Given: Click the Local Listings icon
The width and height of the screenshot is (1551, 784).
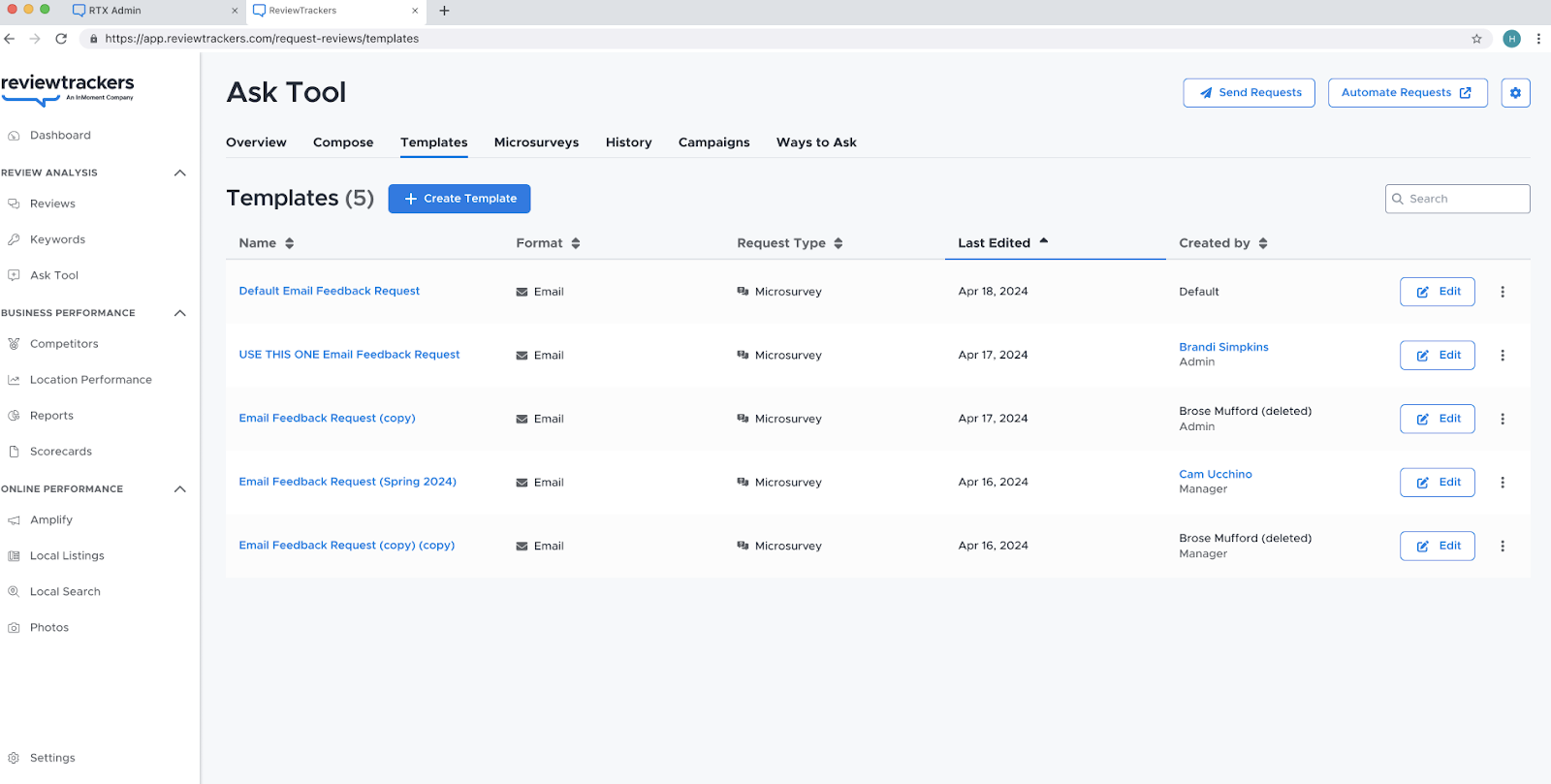Looking at the screenshot, I should [14, 556].
